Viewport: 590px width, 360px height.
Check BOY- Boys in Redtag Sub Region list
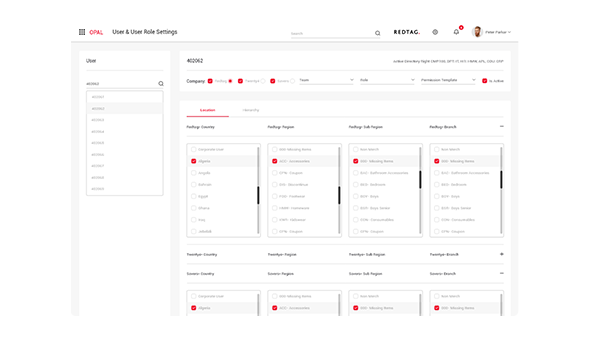(x=356, y=196)
